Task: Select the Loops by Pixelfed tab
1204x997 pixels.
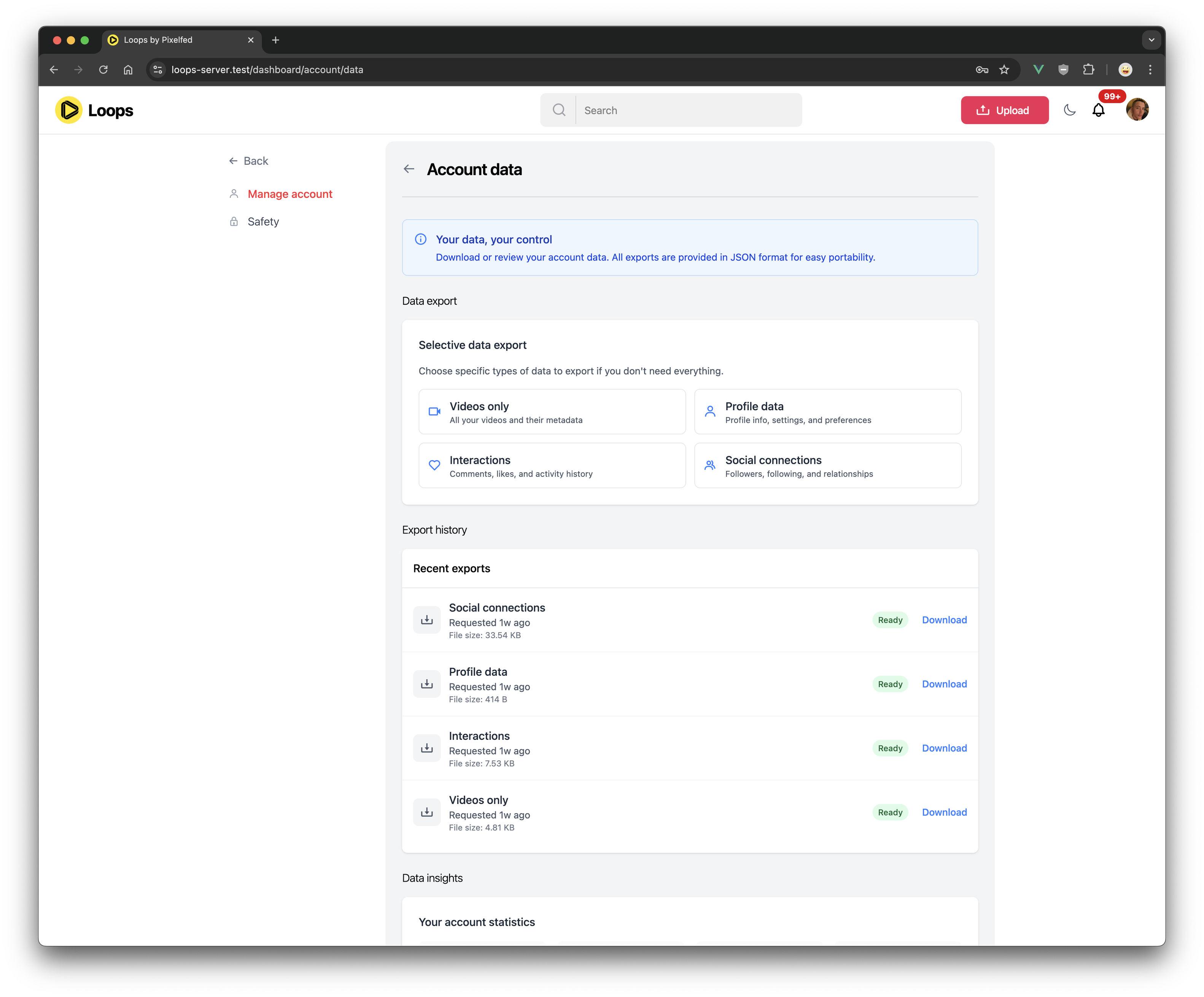Action: point(181,40)
